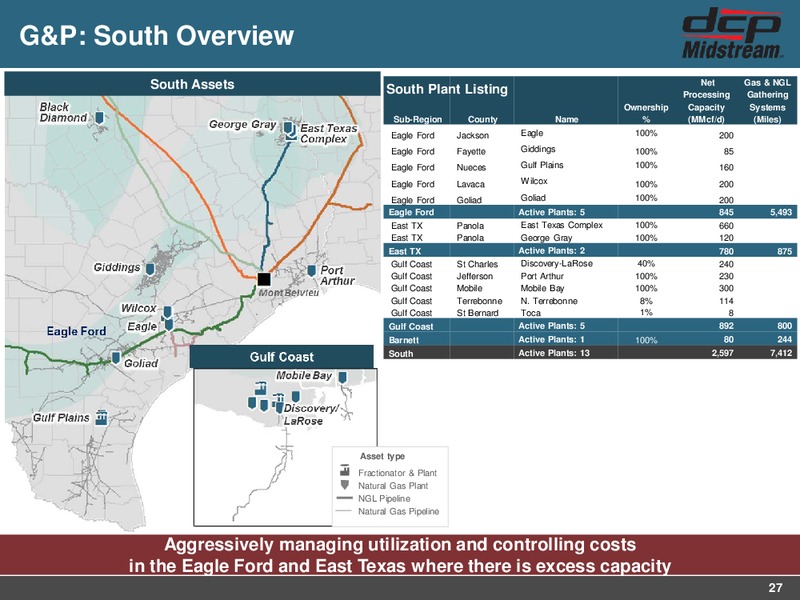The width and height of the screenshot is (800, 600).
Task: Click the Port Arthur plant marker
Action: point(312,271)
